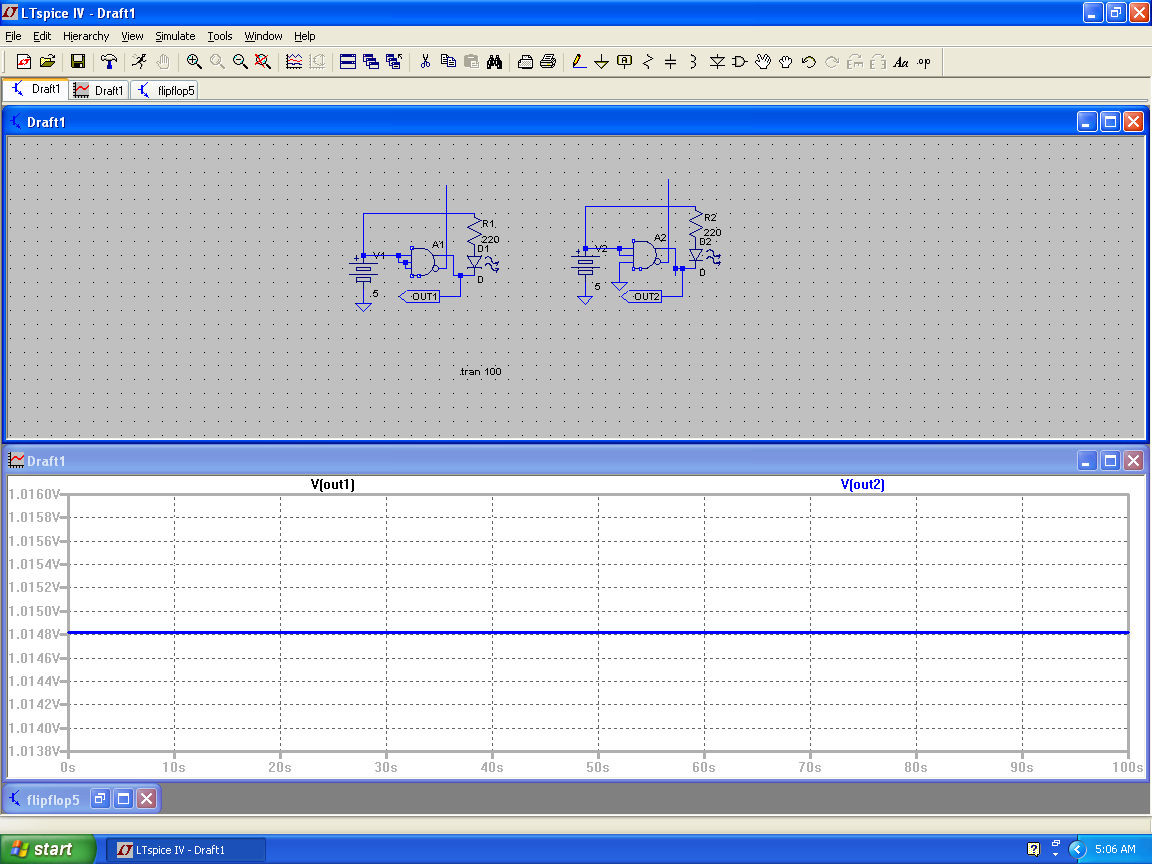This screenshot has height=864, width=1152.
Task: Click the LTspice IV taskbar button
Action: pyautogui.click(x=187, y=849)
